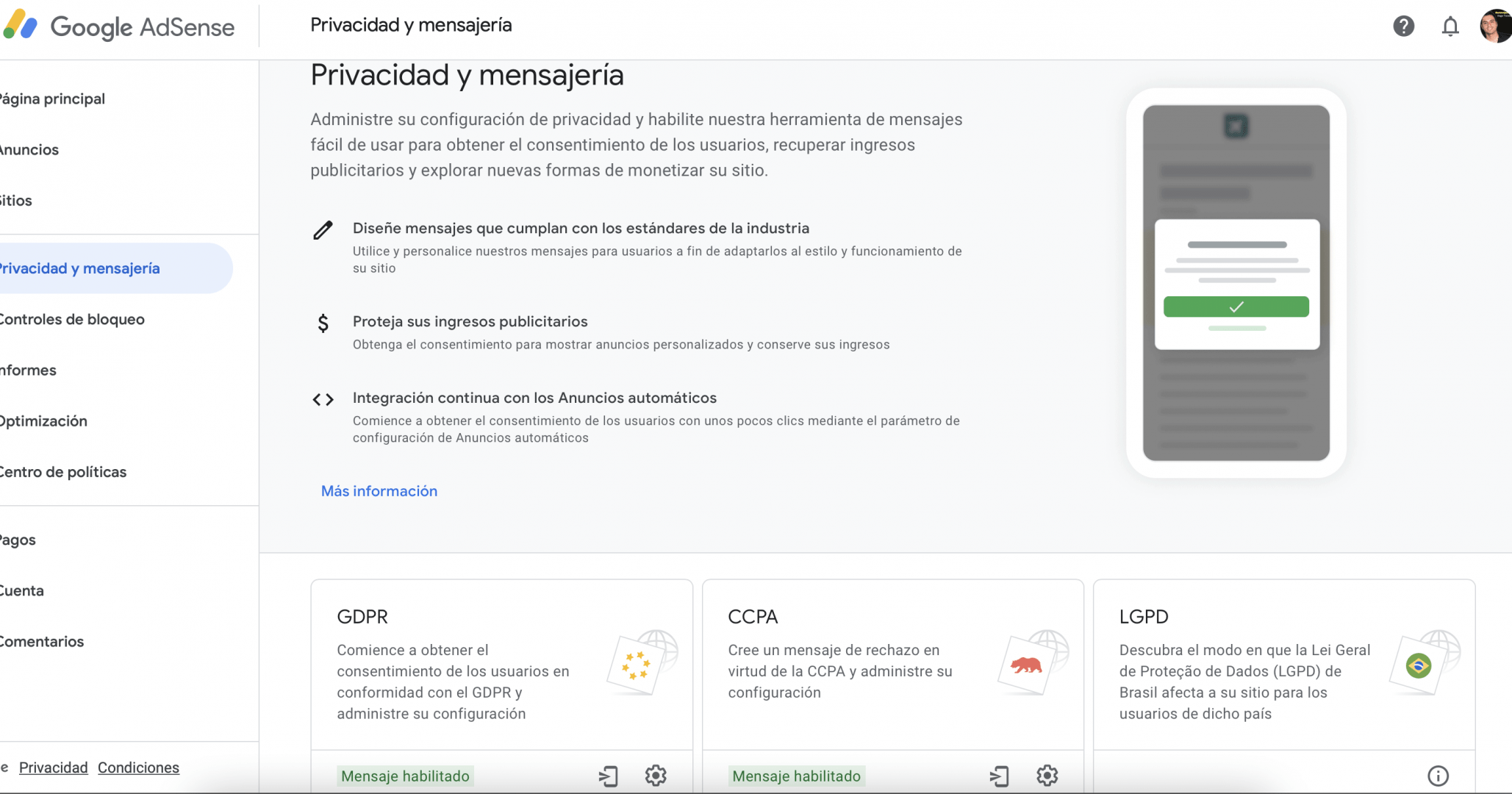Select Privacidad y mensajería sidebar item
1512x794 pixels.
[x=116, y=268]
